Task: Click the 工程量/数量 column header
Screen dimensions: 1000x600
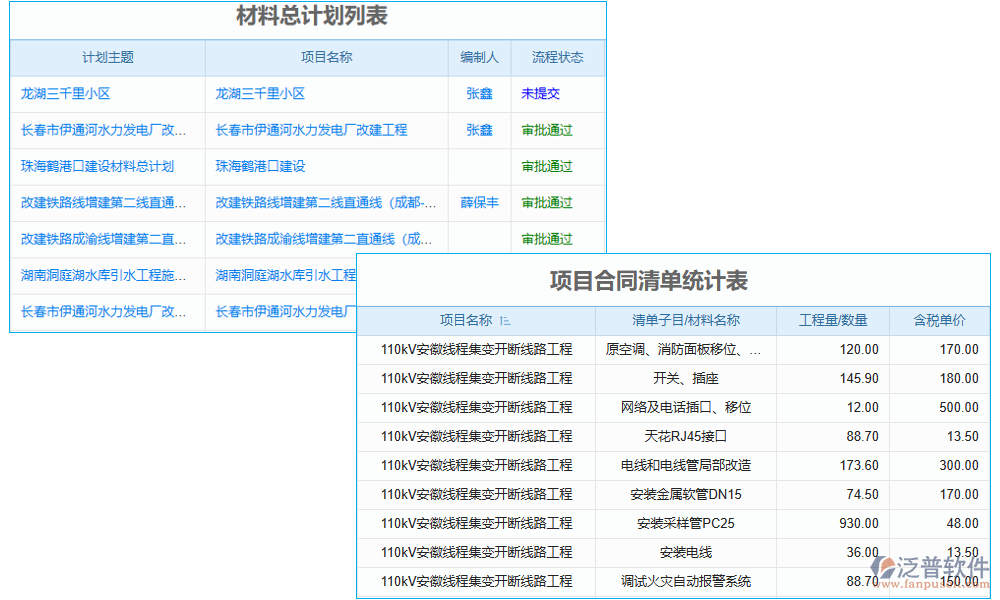Action: pos(833,320)
